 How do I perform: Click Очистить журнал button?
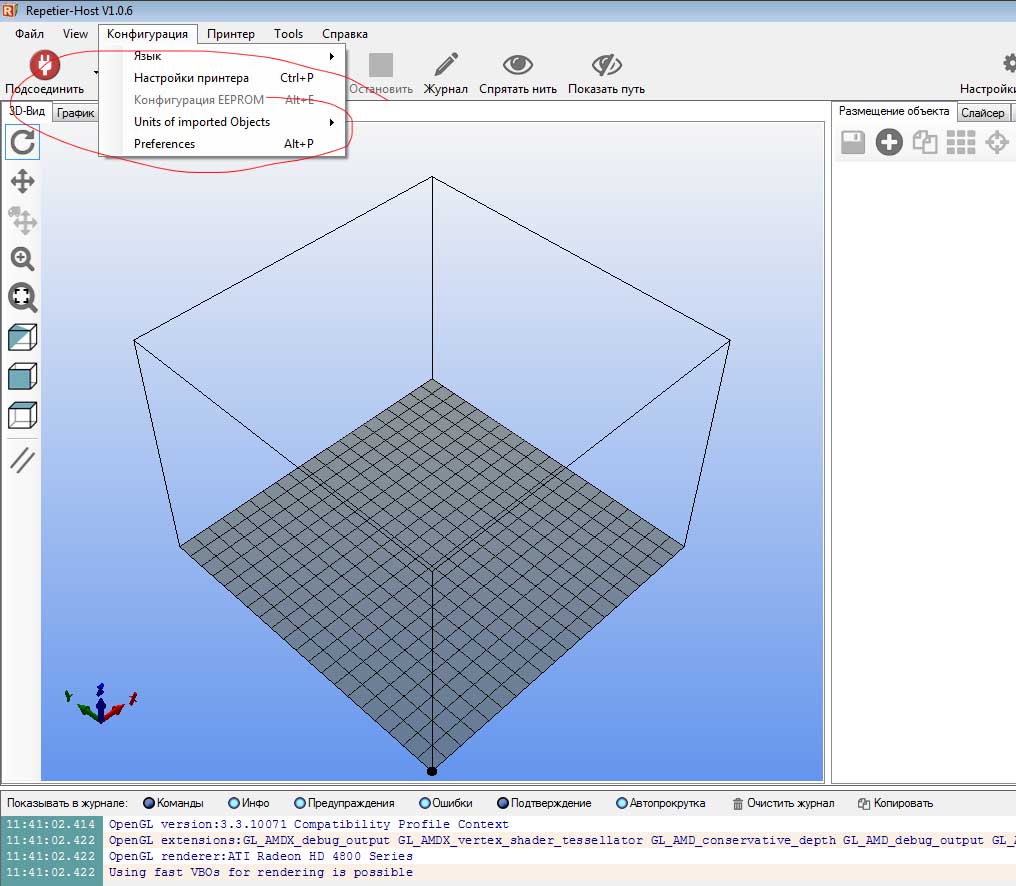point(783,803)
